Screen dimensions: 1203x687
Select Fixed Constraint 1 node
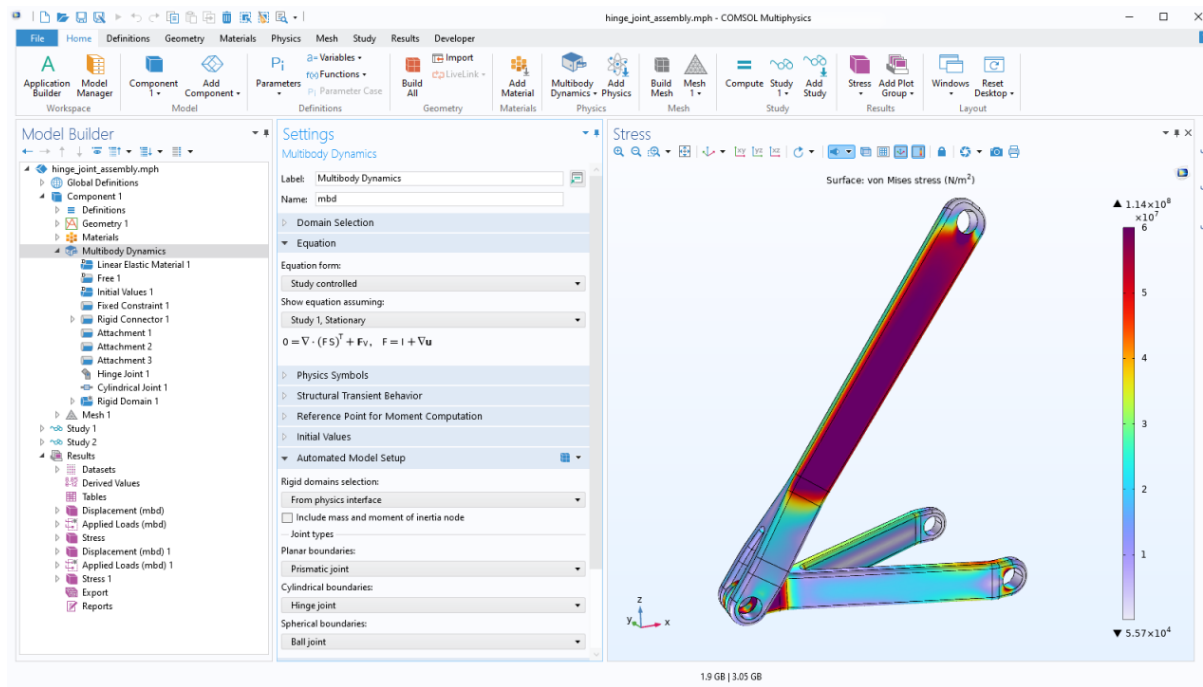pyautogui.click(x=133, y=306)
